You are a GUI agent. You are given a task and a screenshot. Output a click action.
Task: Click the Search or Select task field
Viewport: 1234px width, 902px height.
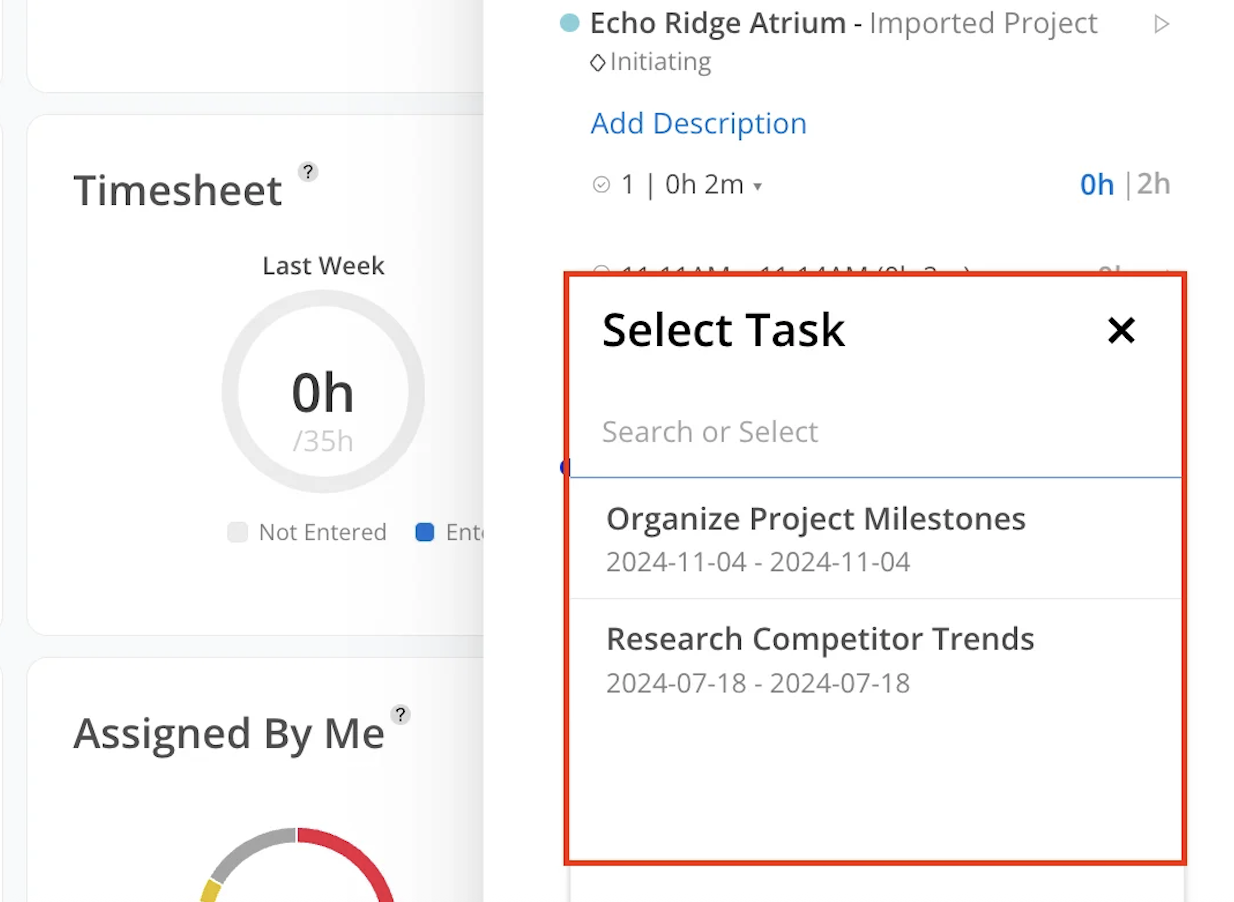tap(875, 432)
